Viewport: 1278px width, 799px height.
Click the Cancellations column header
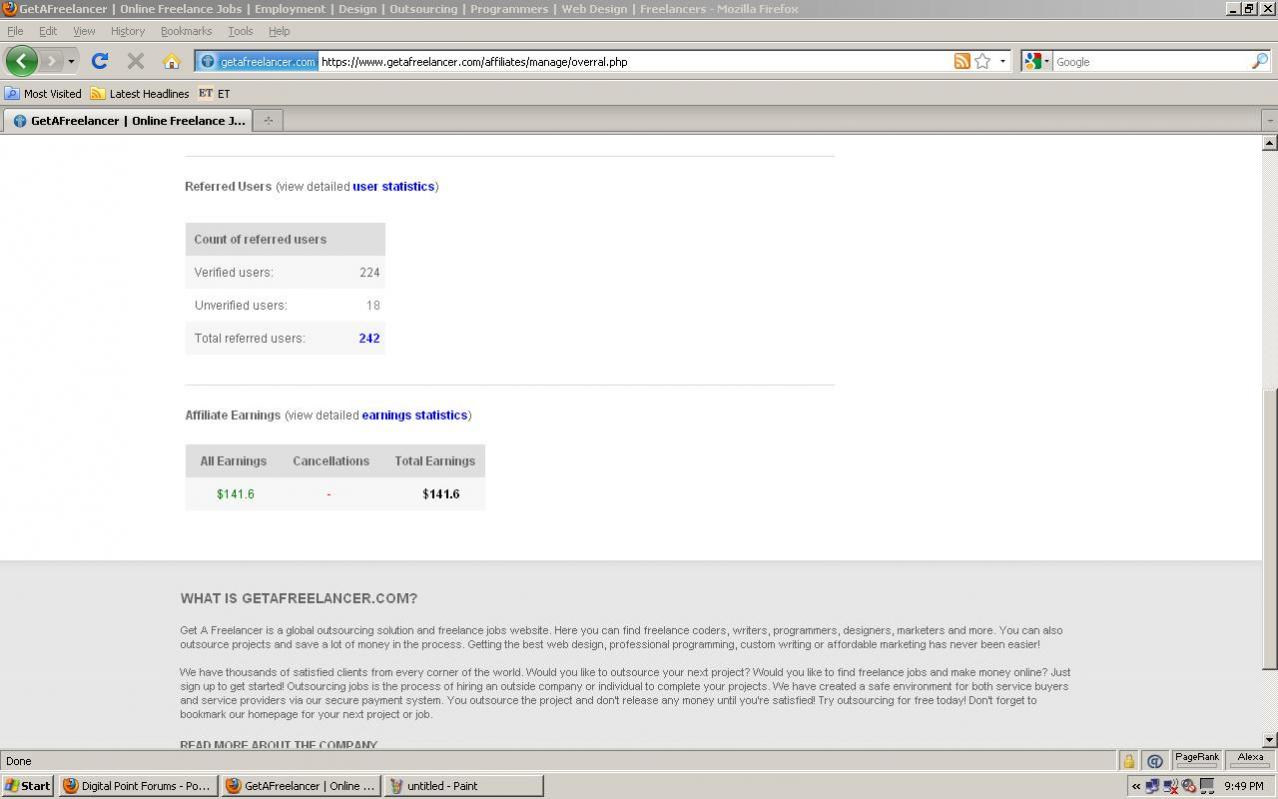coord(331,461)
